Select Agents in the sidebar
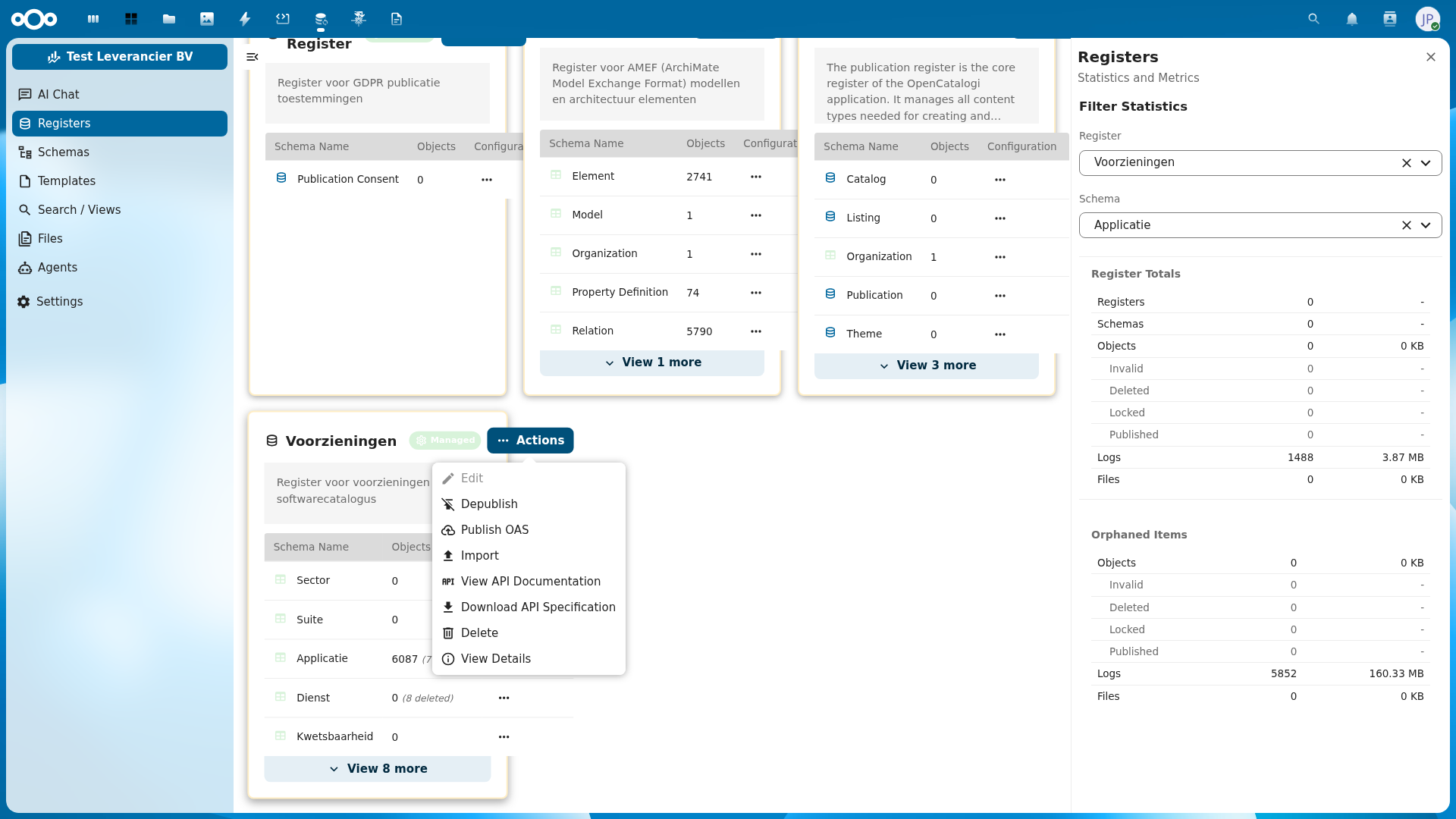 56,267
